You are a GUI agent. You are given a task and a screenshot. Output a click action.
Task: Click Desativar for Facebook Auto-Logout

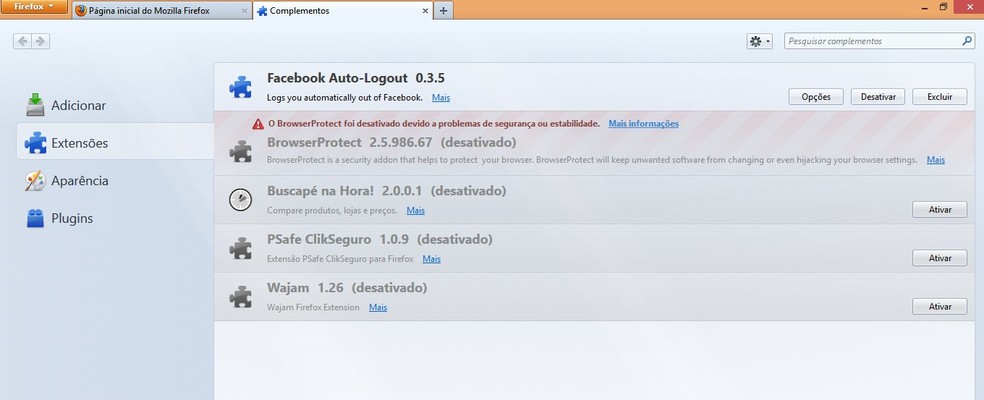tap(878, 97)
